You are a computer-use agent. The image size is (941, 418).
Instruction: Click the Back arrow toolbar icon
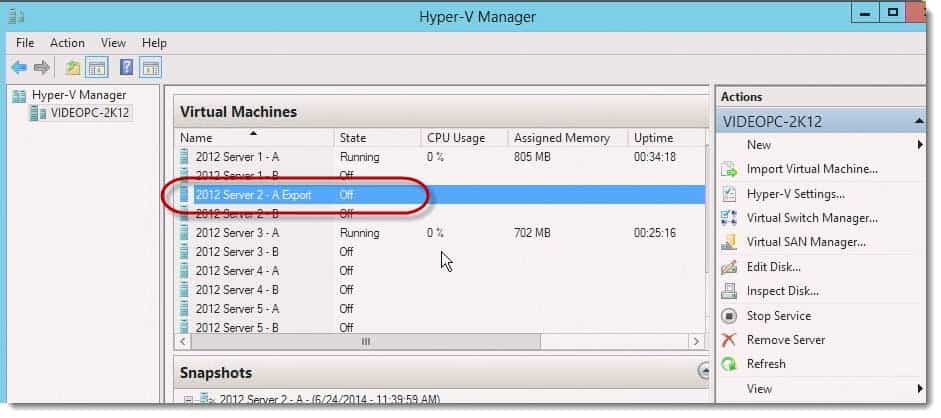[x=19, y=68]
